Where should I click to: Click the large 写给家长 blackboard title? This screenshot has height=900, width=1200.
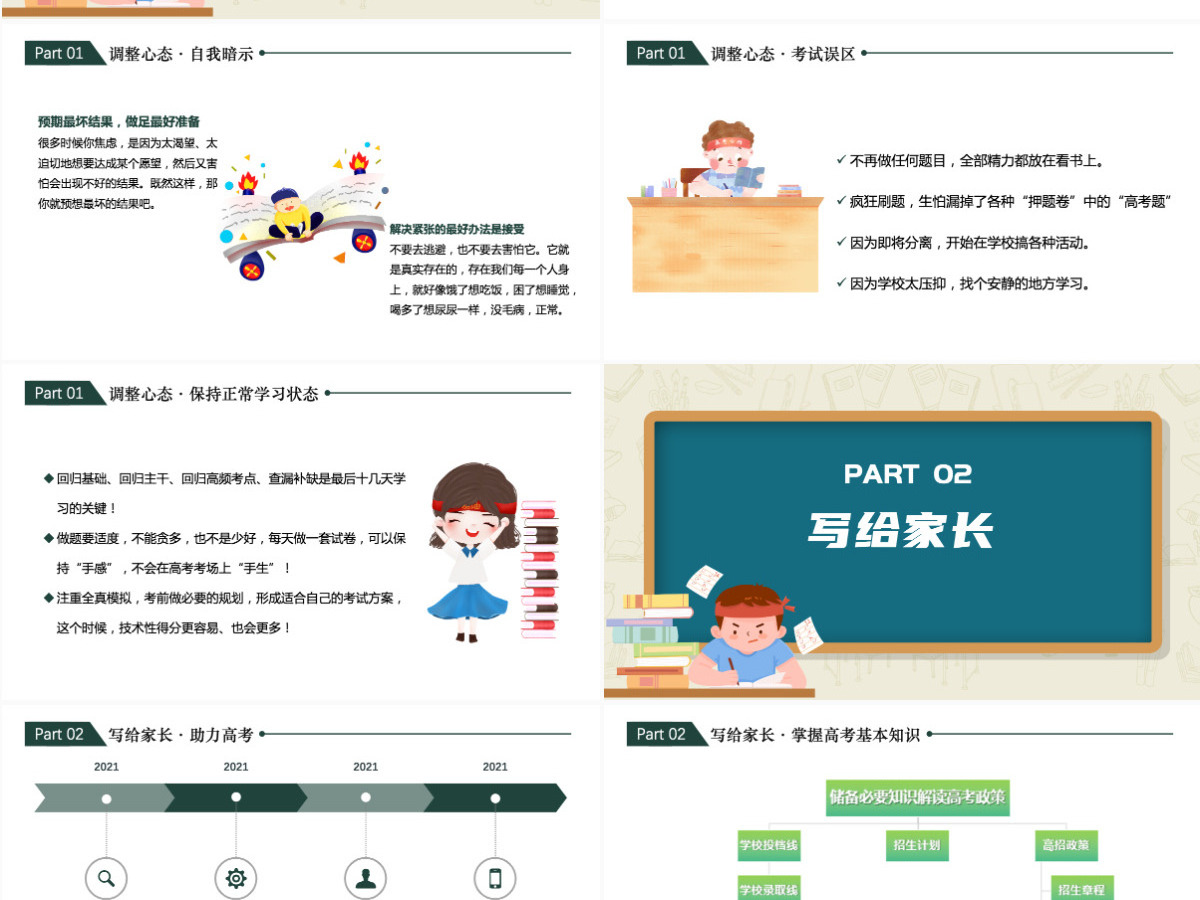coord(901,531)
